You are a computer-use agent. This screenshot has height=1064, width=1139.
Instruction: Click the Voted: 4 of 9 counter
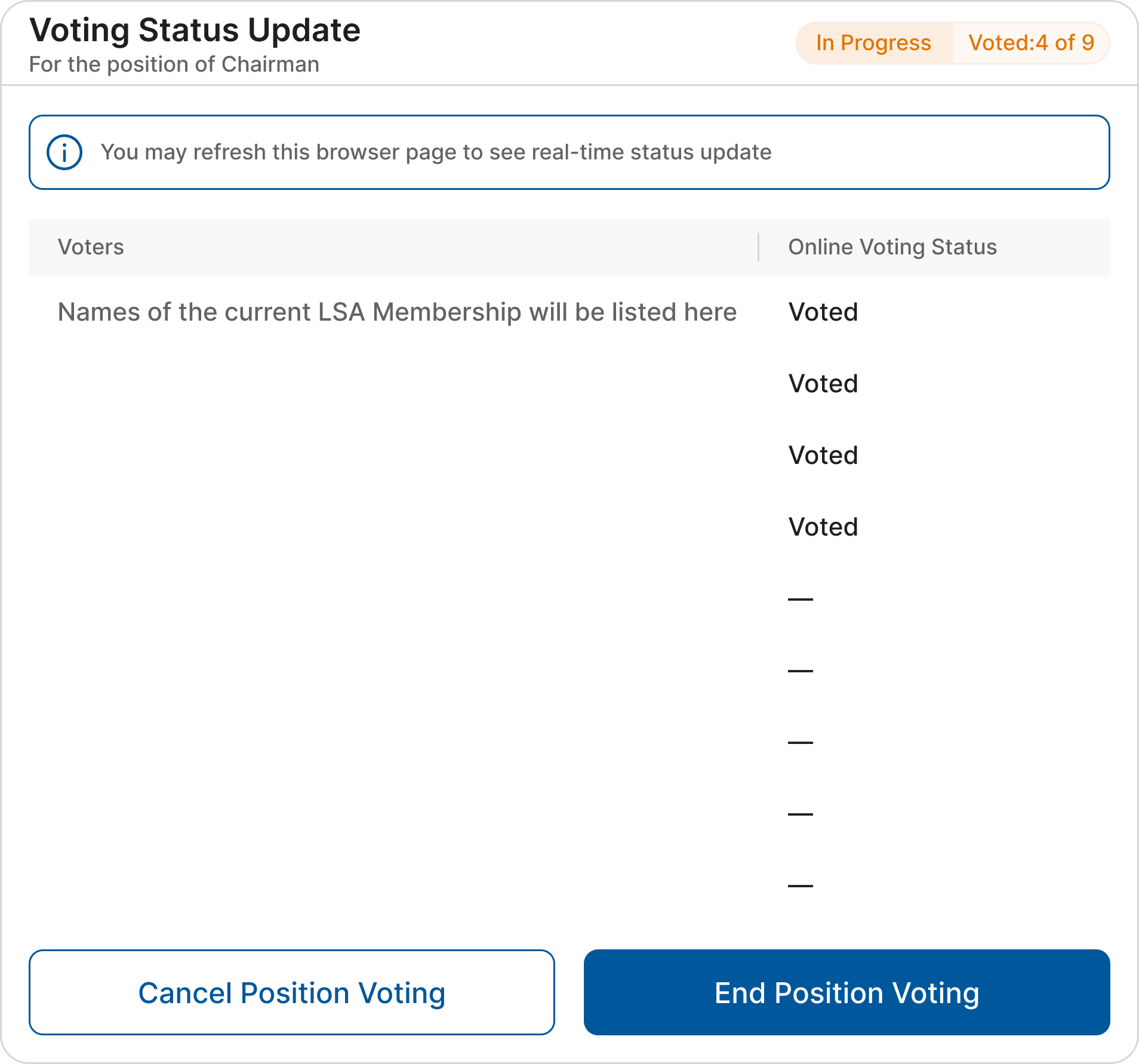pyautogui.click(x=1031, y=43)
